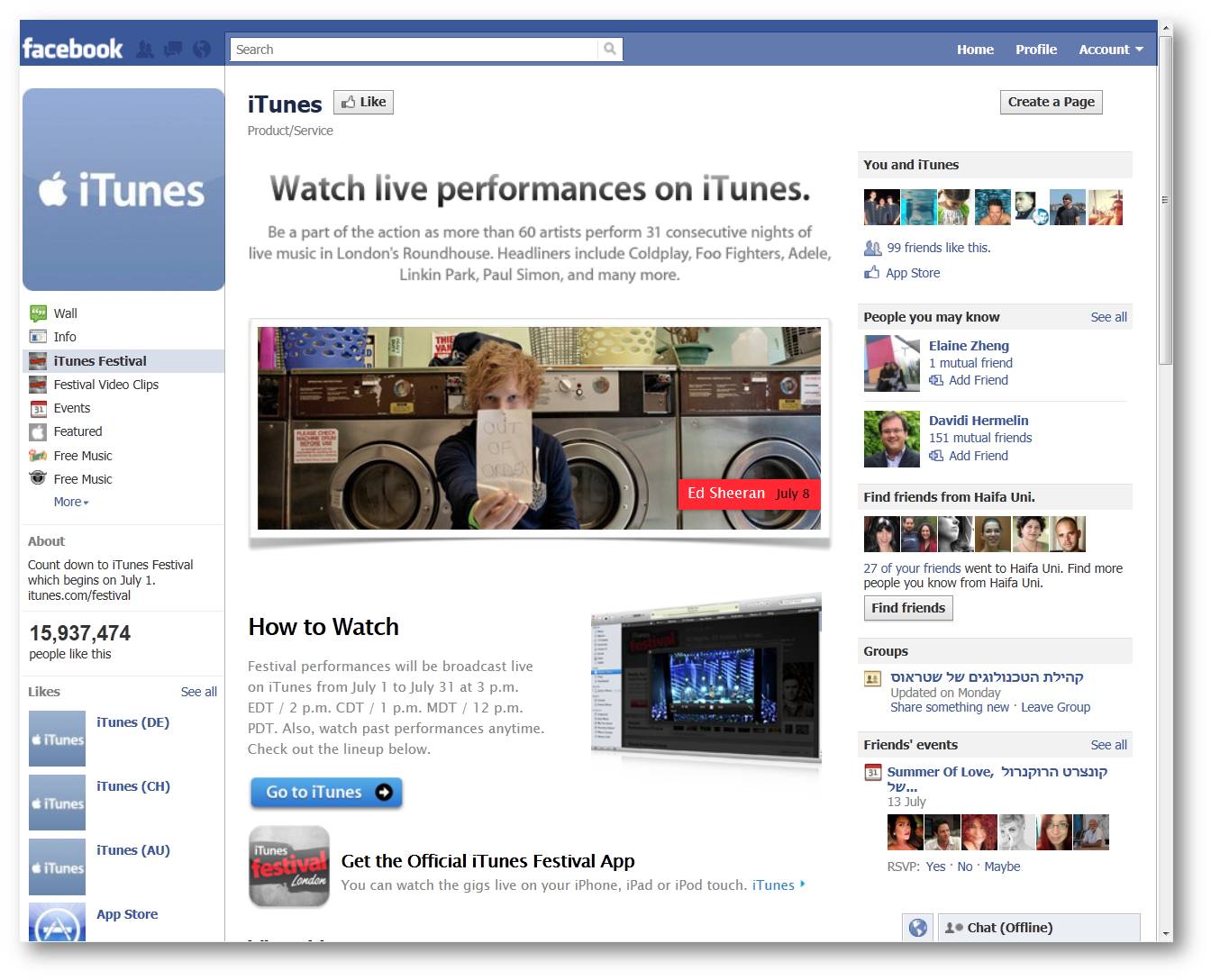The width and height of the screenshot is (1211, 980).
Task: Open the Chat (Offline) bar
Action: (x=1039, y=928)
